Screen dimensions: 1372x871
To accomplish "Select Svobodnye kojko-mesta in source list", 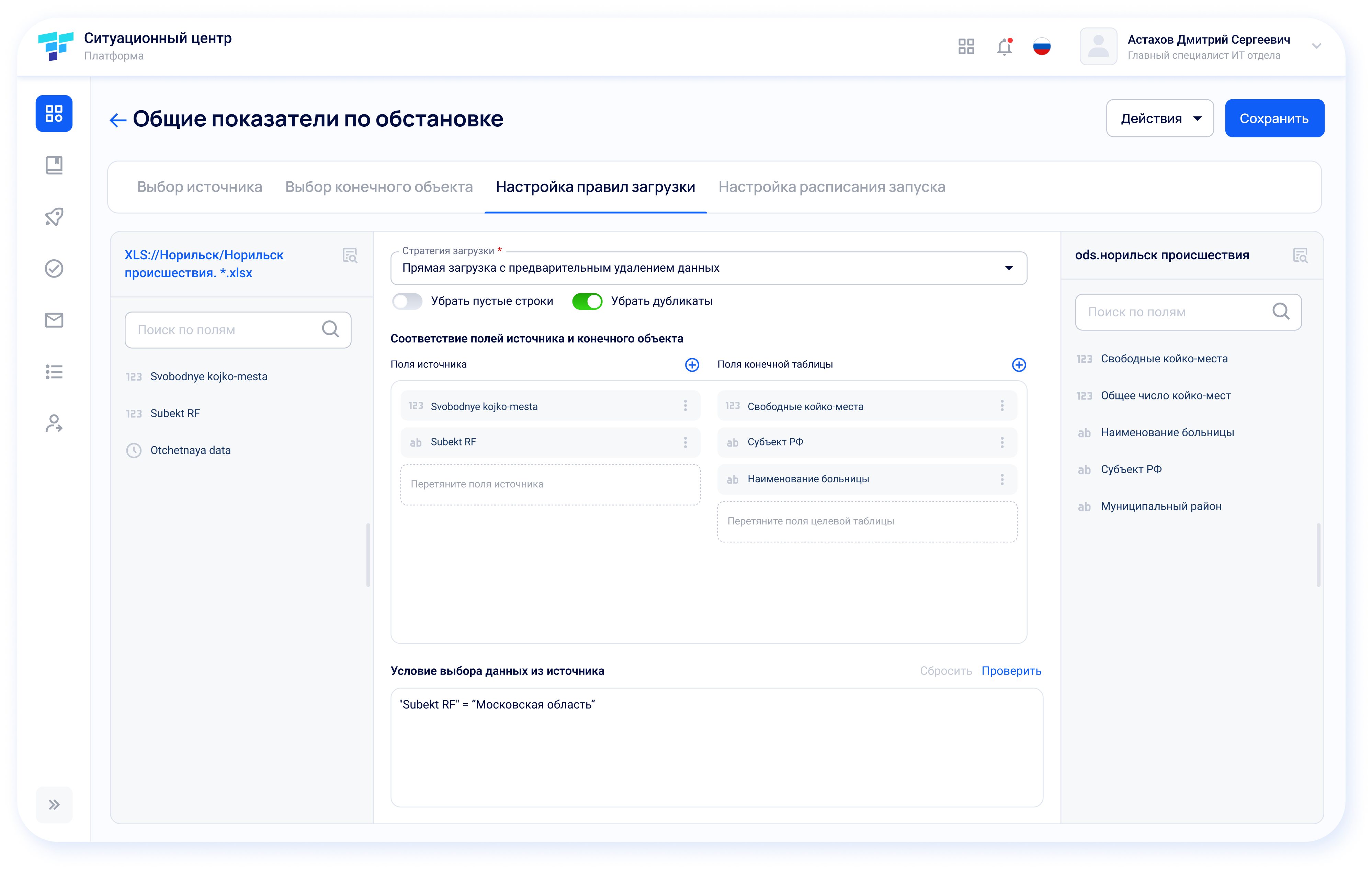I will pos(196,376).
